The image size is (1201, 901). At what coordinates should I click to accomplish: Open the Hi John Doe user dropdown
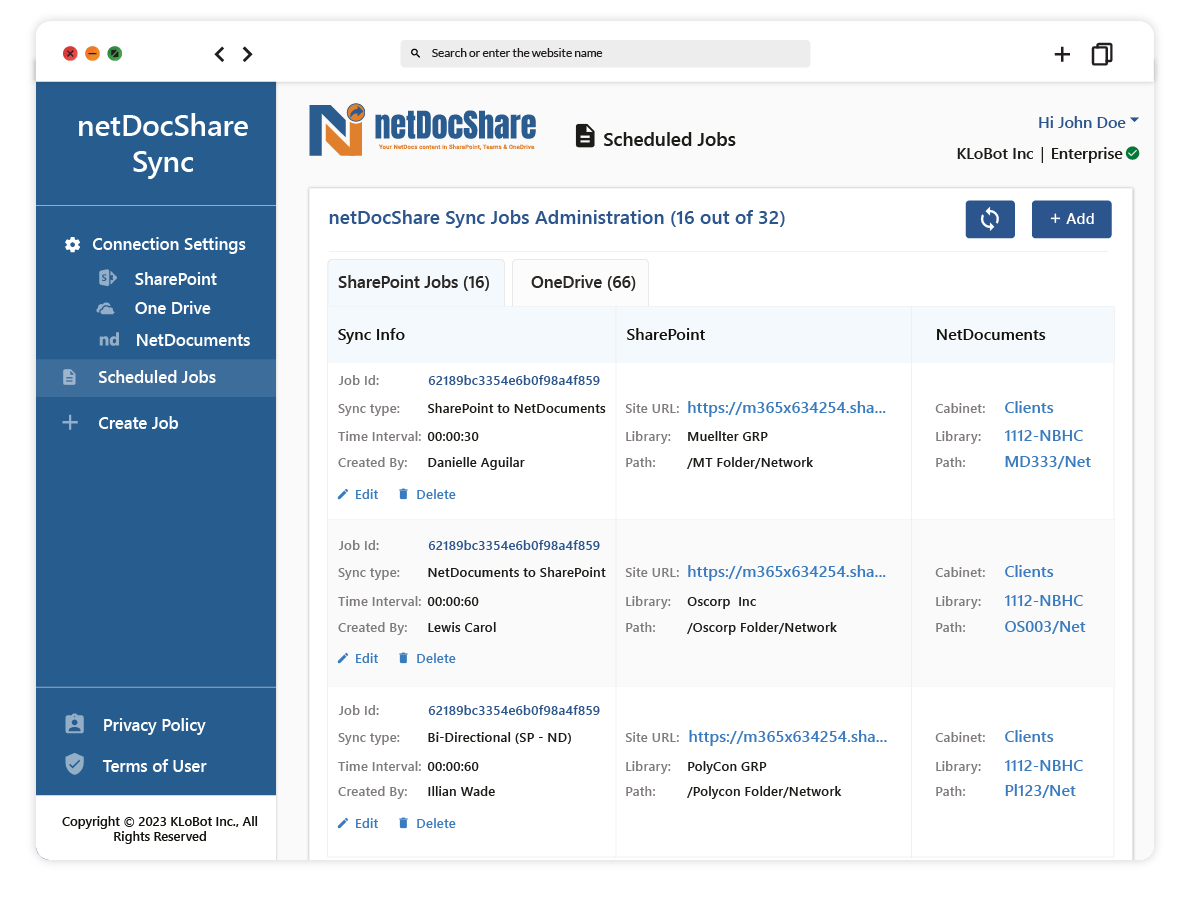point(1088,123)
